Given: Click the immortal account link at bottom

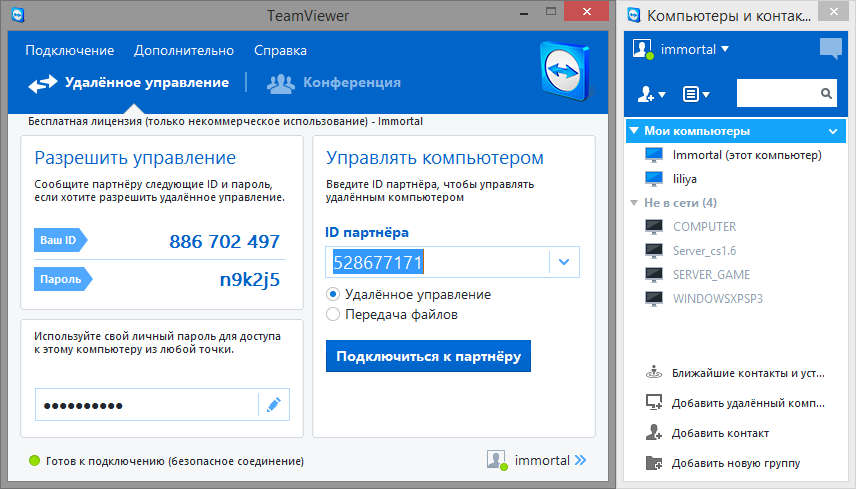Looking at the screenshot, I should pos(542,461).
